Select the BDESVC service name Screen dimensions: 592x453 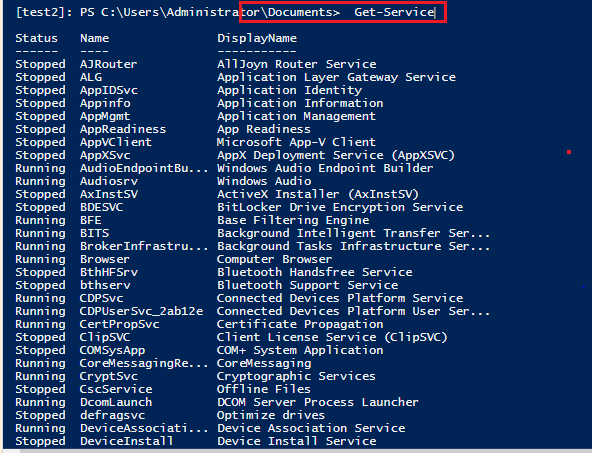pyautogui.click(x=102, y=207)
